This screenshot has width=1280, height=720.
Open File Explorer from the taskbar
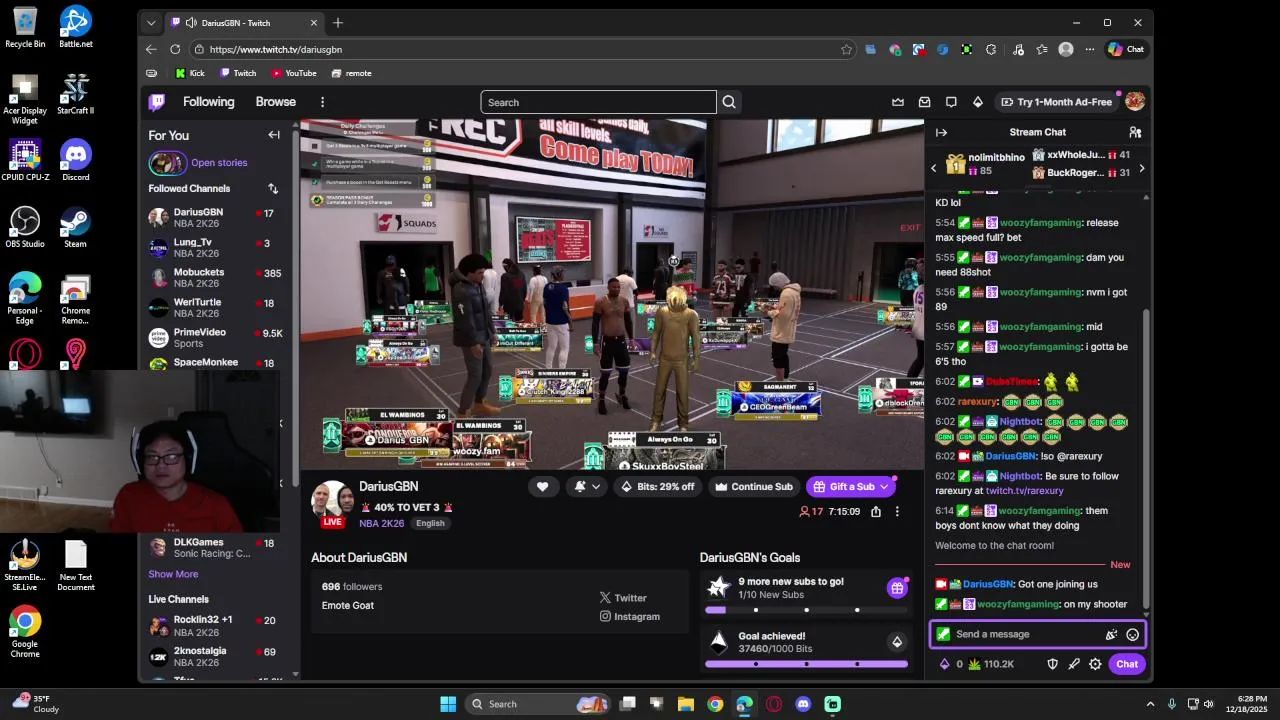[x=686, y=704]
